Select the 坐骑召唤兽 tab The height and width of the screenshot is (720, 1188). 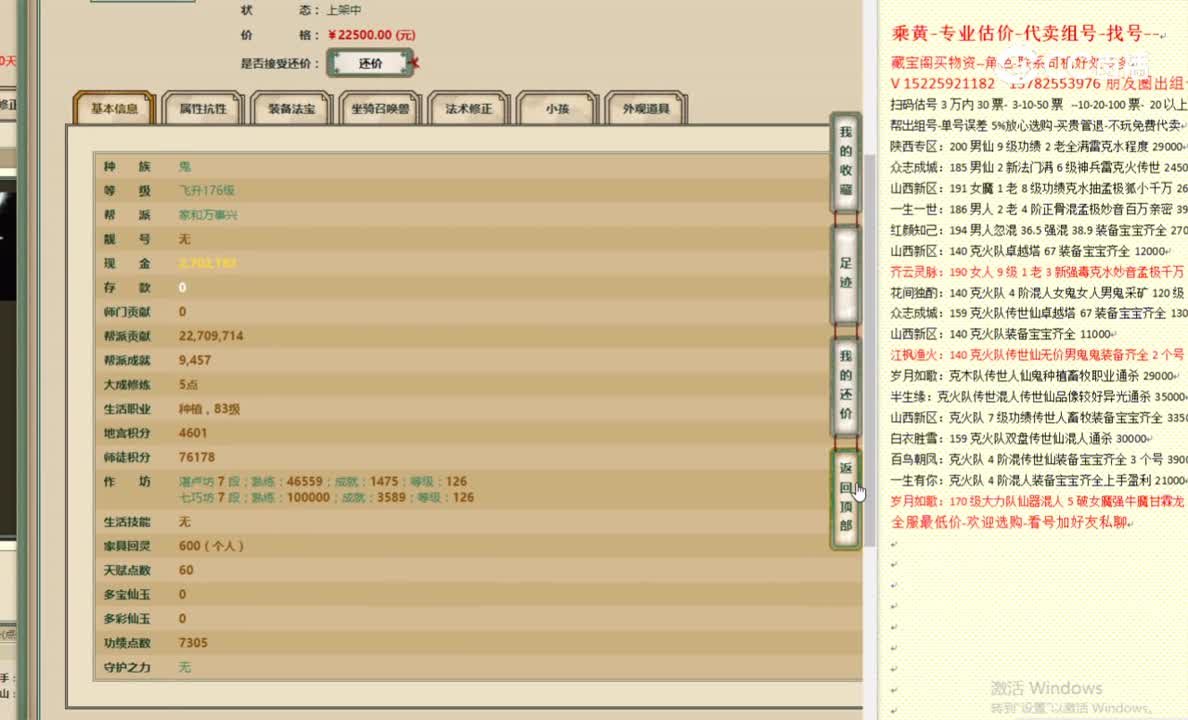pyautogui.click(x=380, y=108)
